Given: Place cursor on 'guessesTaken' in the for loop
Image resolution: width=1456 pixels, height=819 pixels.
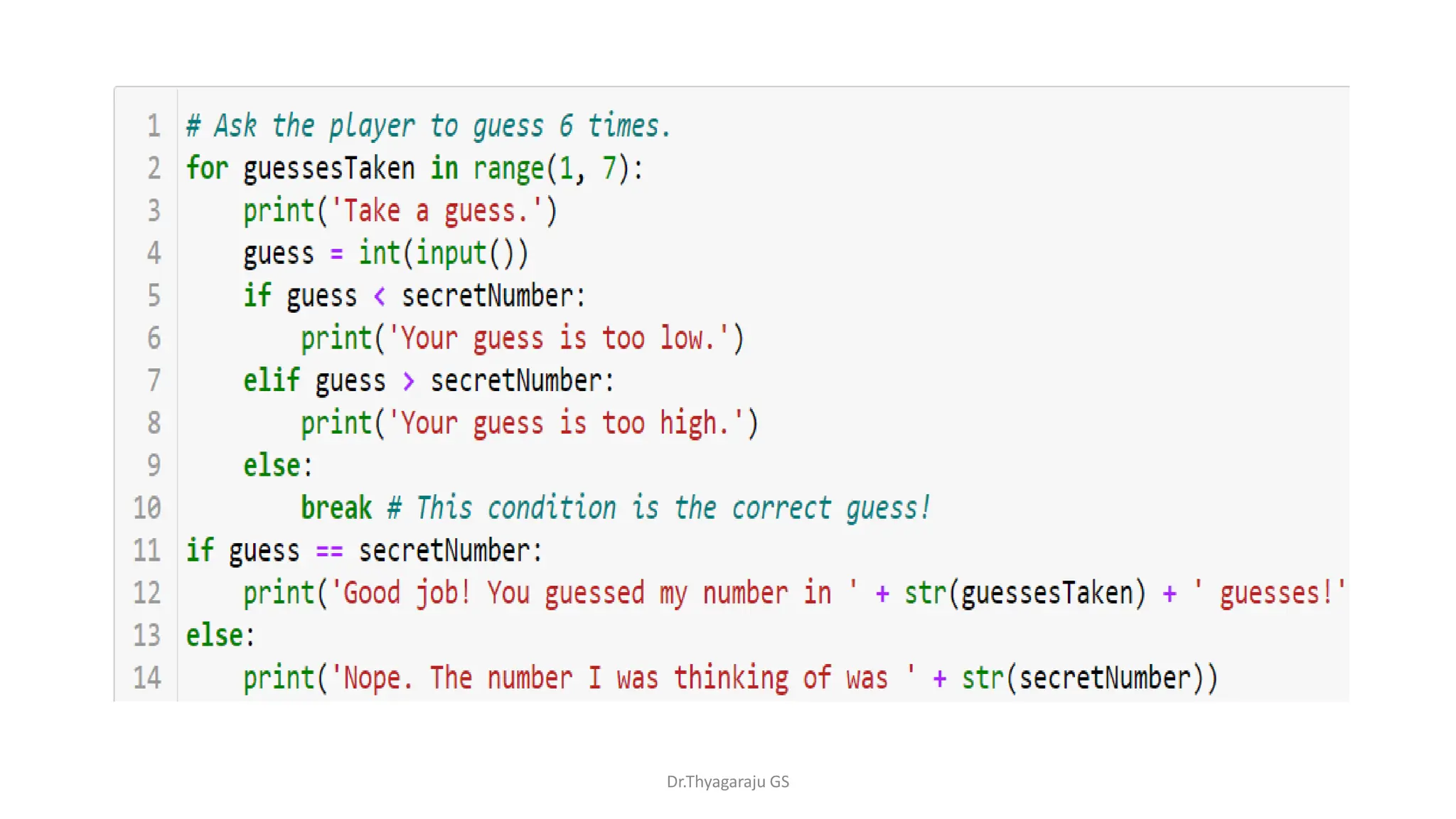Looking at the screenshot, I should click(329, 169).
